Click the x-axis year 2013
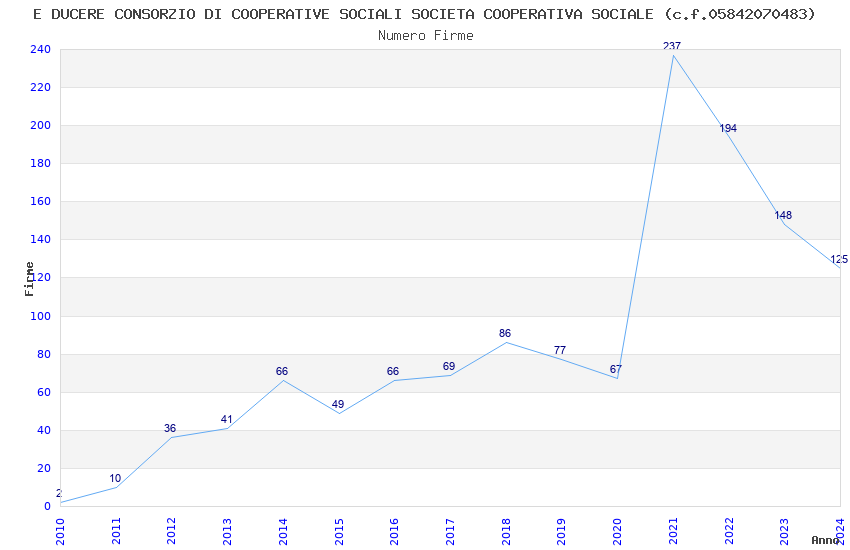Image resolution: width=850 pixels, height=550 pixels. click(228, 531)
